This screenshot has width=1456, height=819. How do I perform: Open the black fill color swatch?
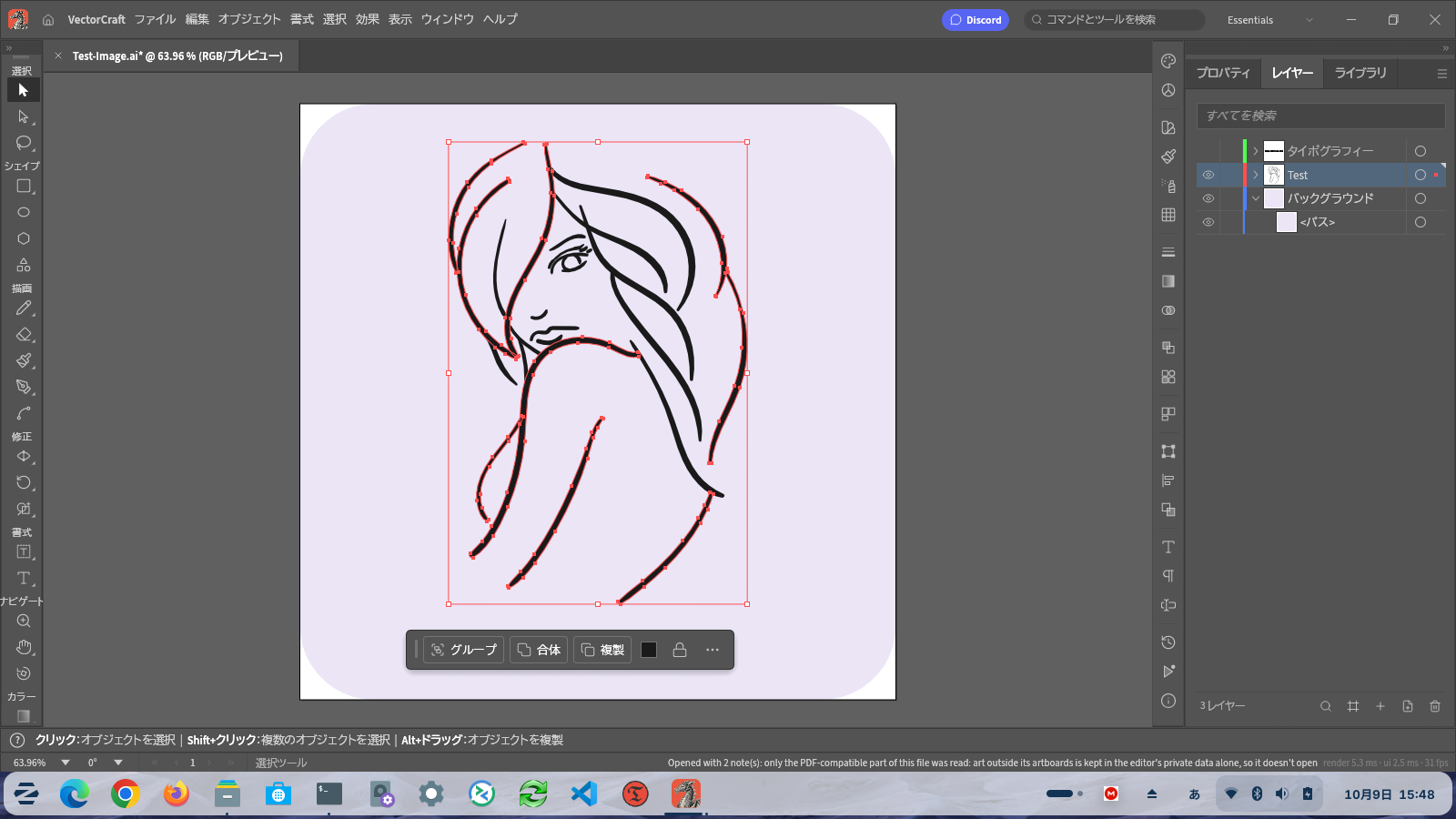(649, 650)
